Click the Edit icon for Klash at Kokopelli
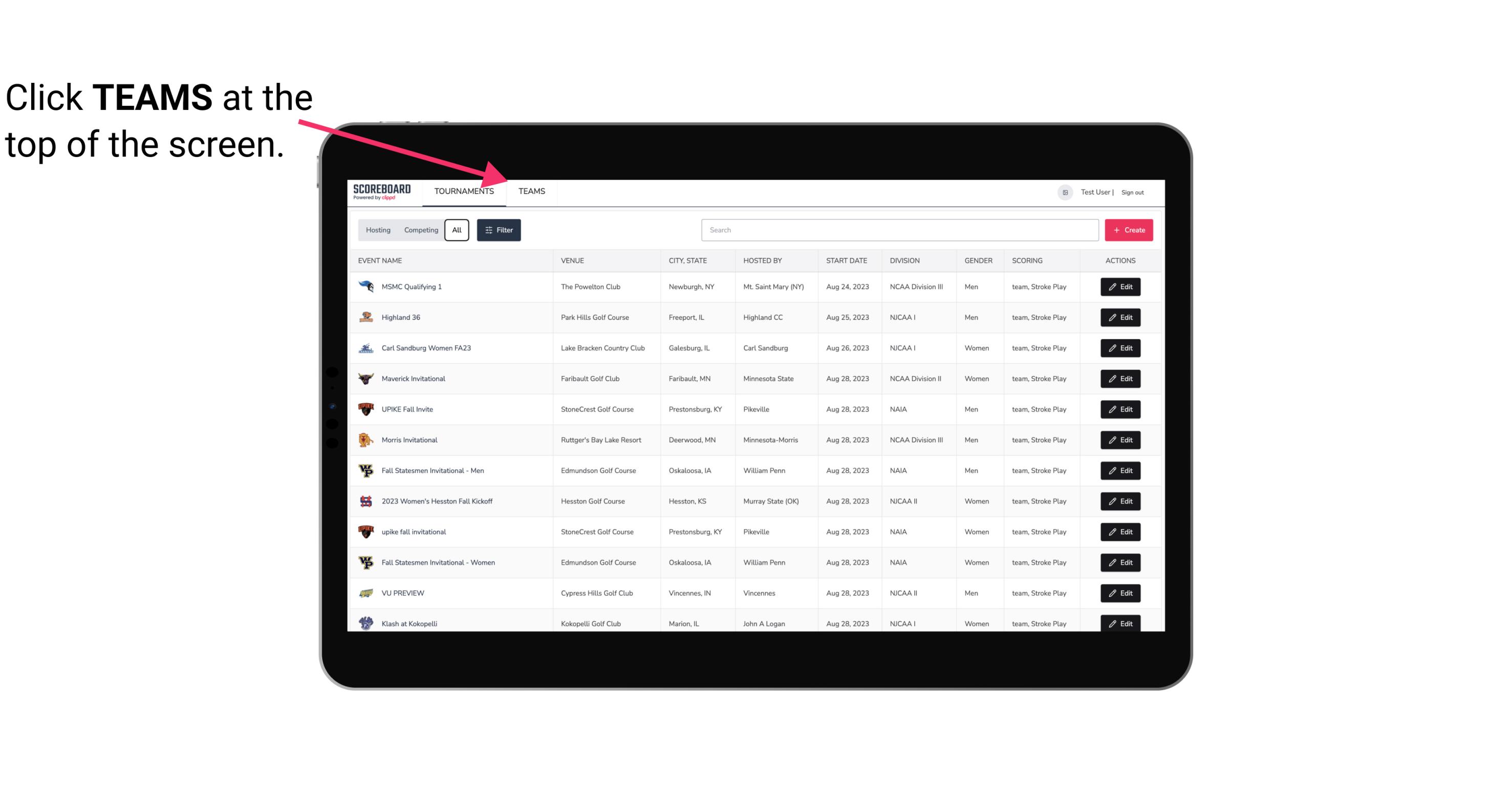 coord(1121,623)
